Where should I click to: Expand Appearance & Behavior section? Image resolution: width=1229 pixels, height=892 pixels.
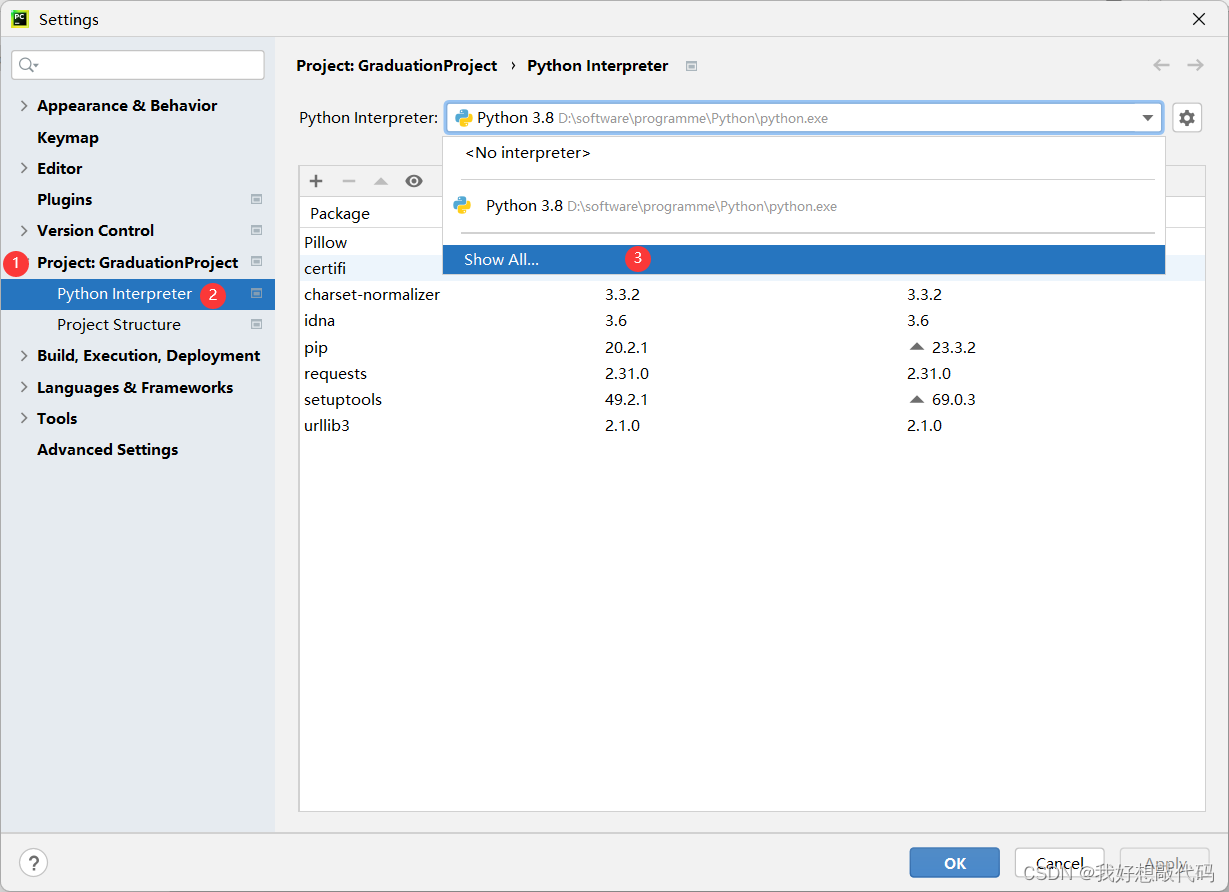(24, 105)
